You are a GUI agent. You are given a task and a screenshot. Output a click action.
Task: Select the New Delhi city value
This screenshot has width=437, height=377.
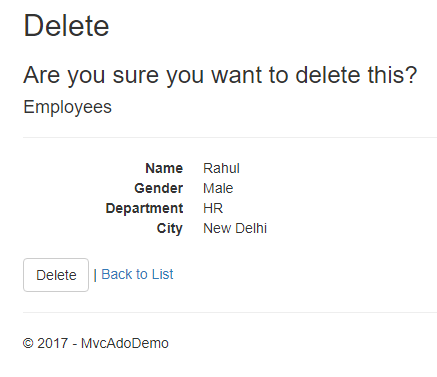click(x=235, y=228)
